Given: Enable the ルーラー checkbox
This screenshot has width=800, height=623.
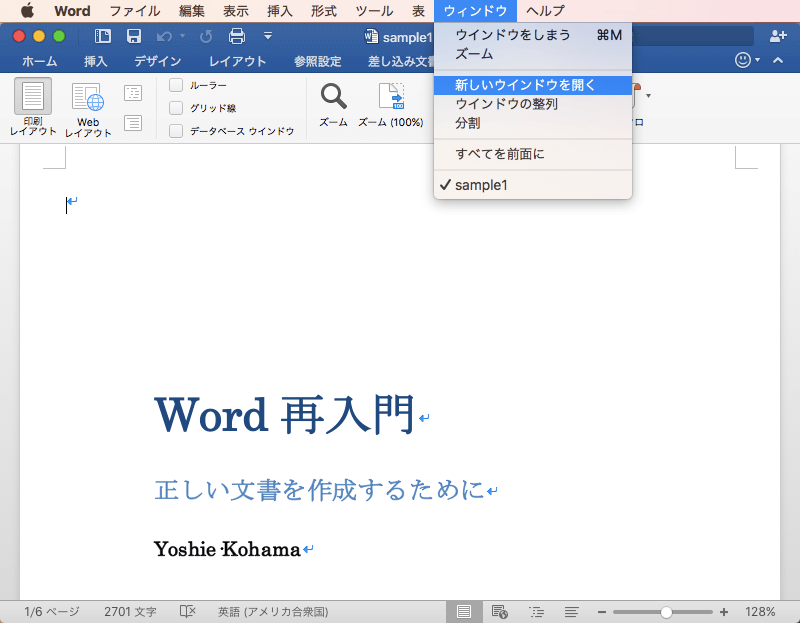Looking at the screenshot, I should point(176,85).
